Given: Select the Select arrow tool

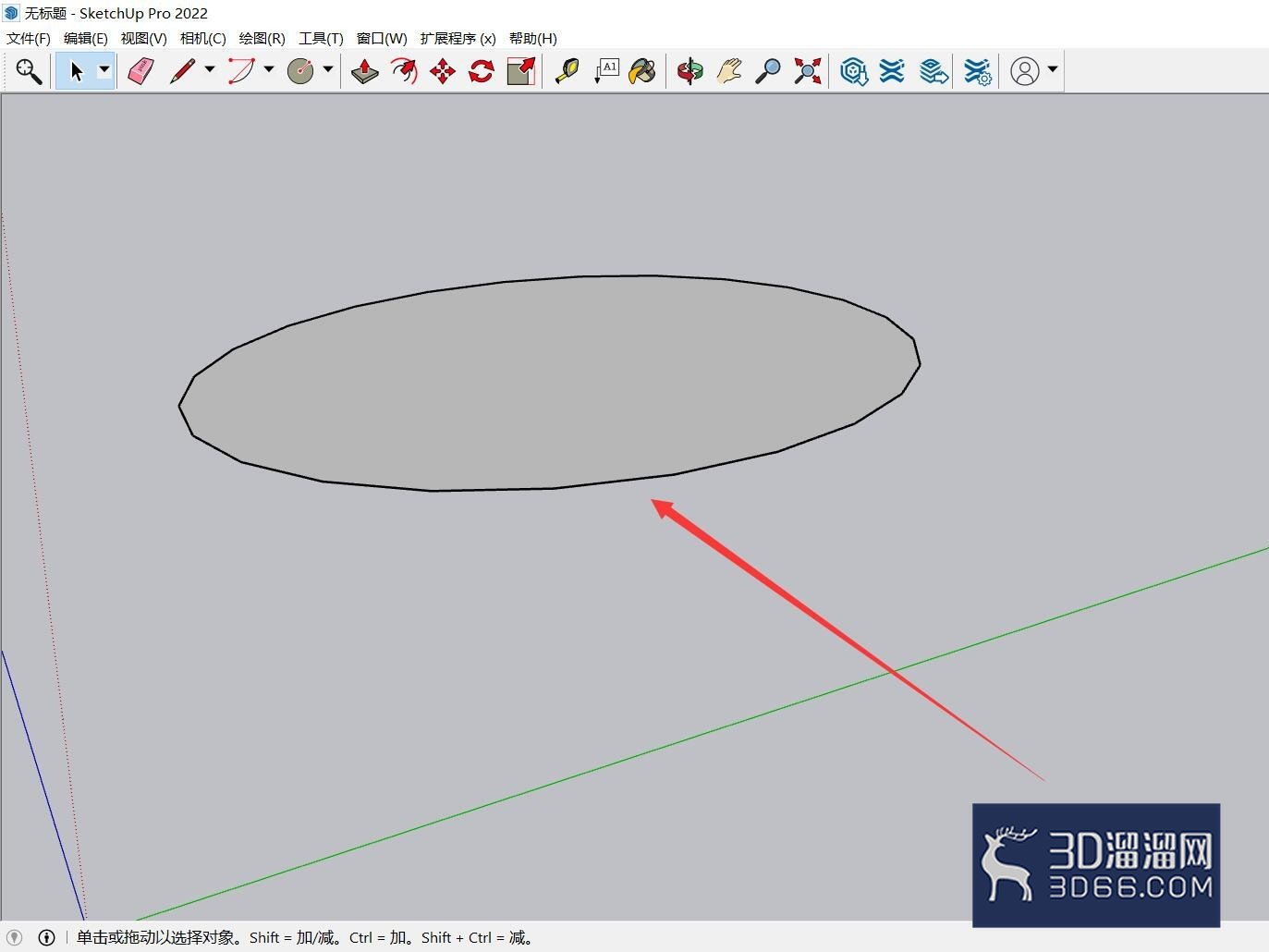Looking at the screenshot, I should (76, 71).
